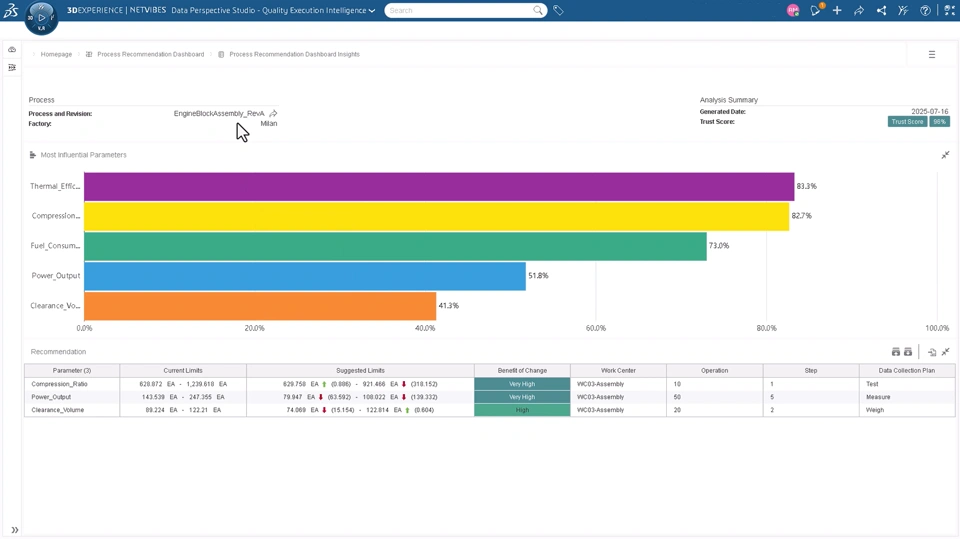Open the EngineBlockAssembly_RevA process link
Screen dimensions: 960x539
tap(219, 113)
